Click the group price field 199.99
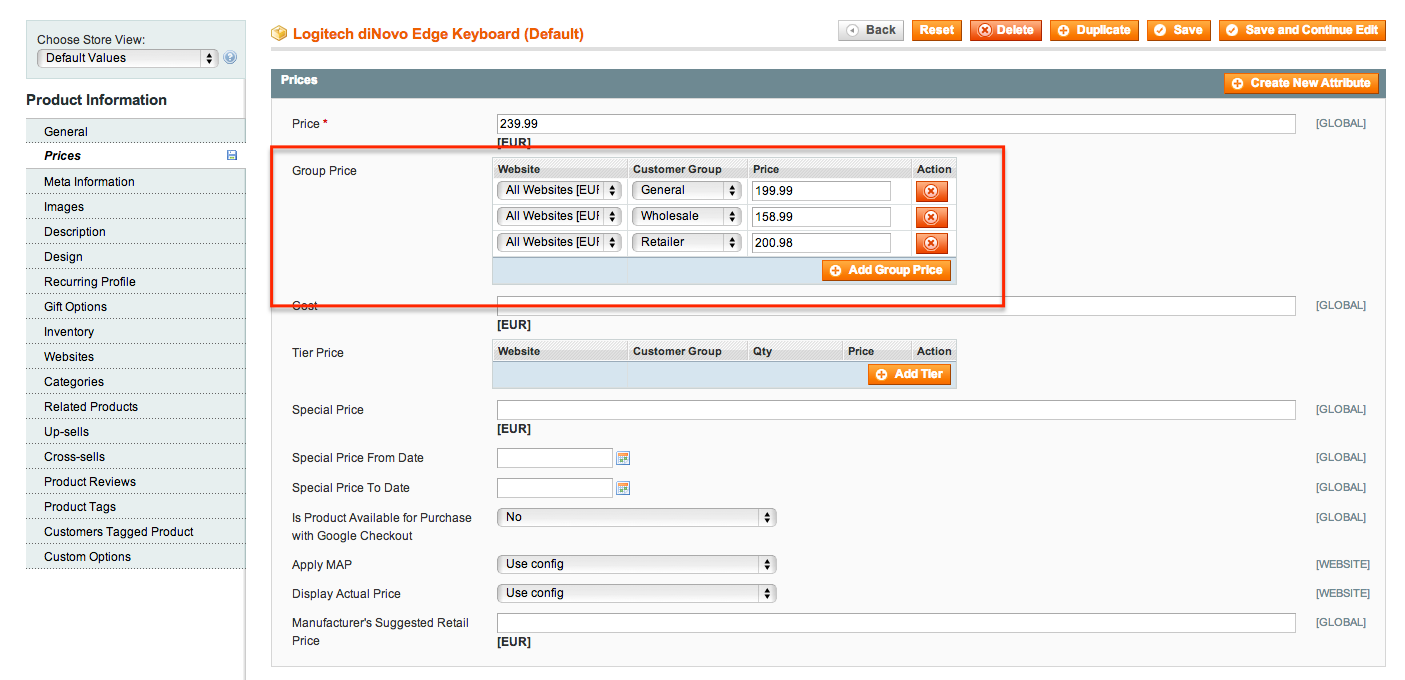Image resolution: width=1405 pixels, height=680 pixels. coord(821,191)
